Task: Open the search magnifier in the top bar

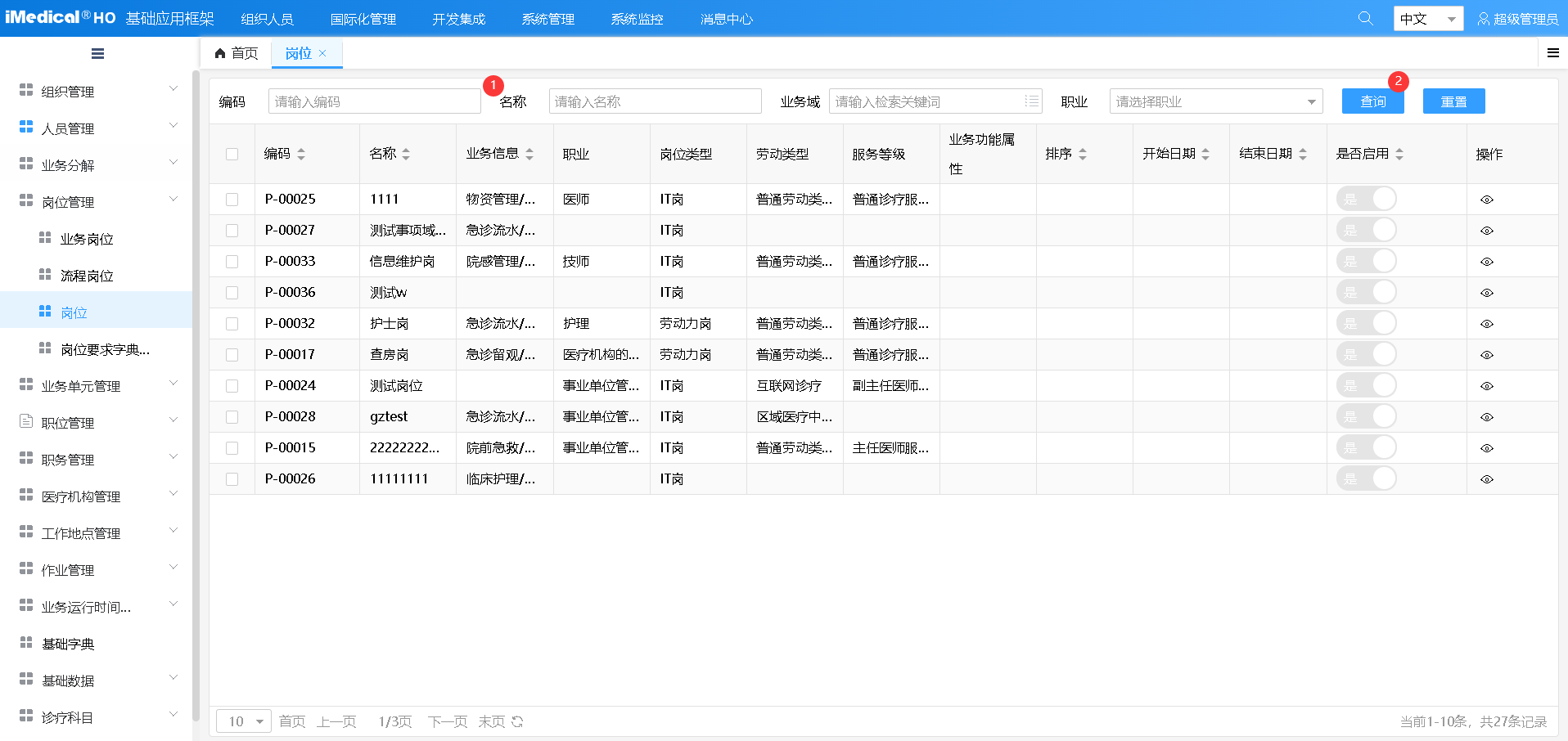Action: tap(1364, 17)
